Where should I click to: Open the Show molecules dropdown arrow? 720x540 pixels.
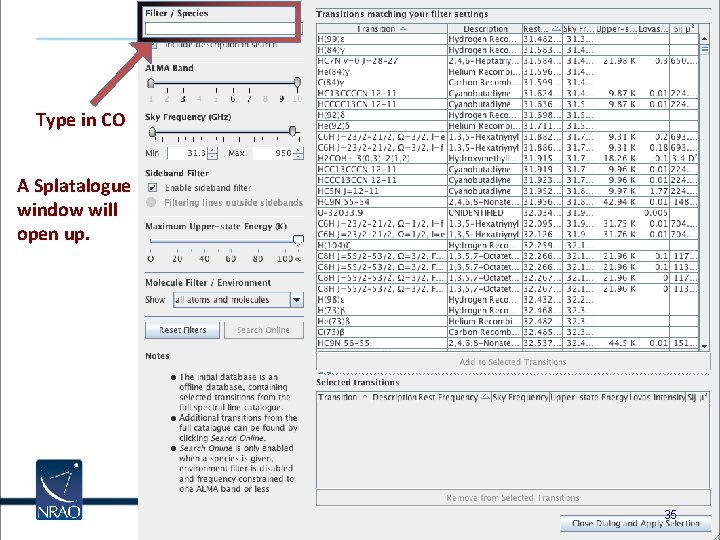297,300
